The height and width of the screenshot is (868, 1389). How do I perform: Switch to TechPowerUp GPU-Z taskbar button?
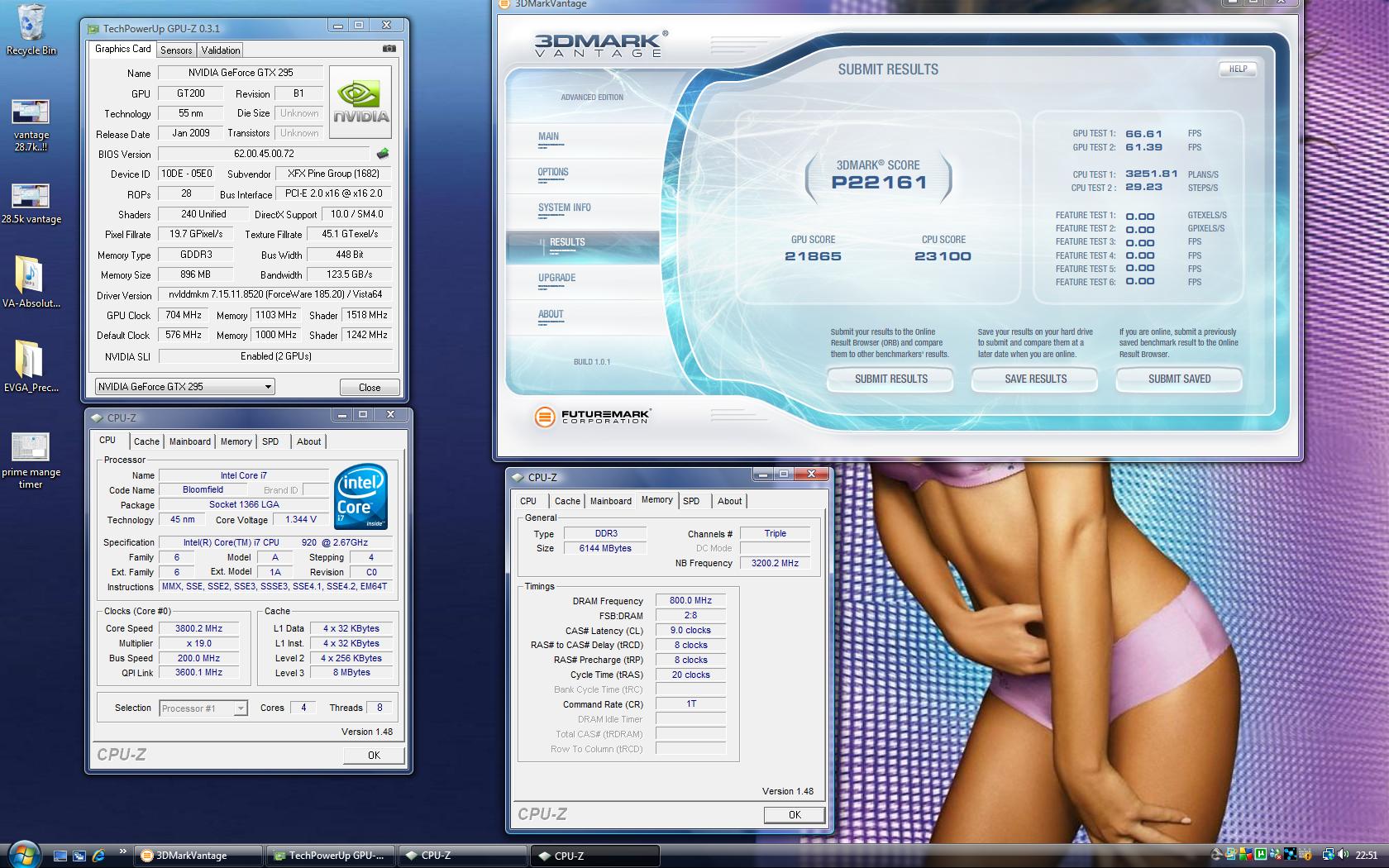[x=331, y=856]
